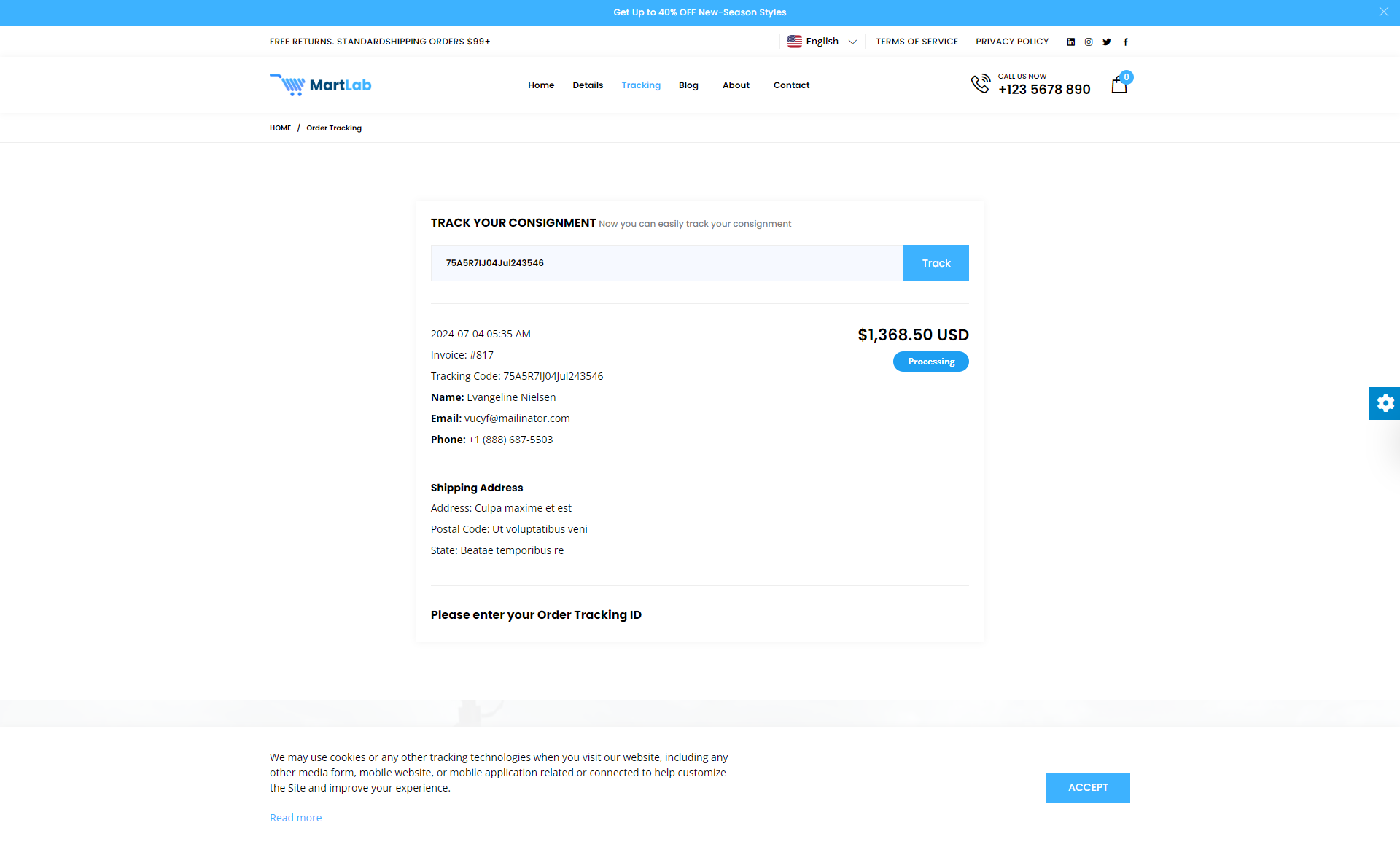Screen dimensions: 1400x847
Task: Open the Instagram social icon
Action: coord(1089,42)
